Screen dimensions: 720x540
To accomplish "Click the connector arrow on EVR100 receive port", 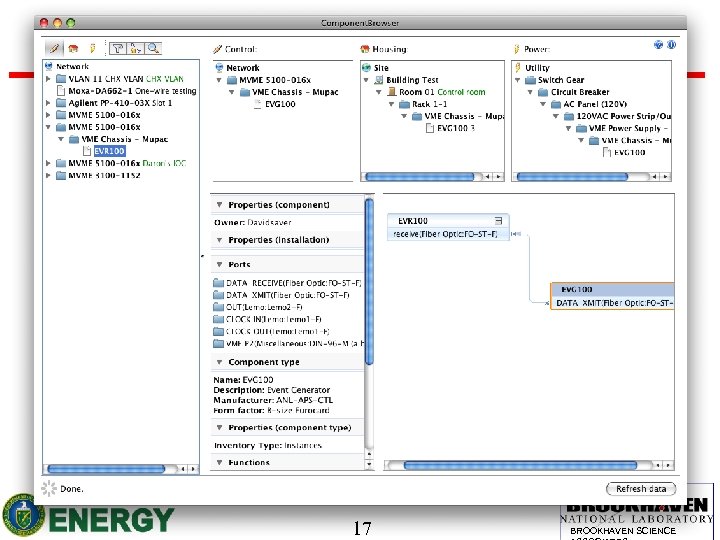I will 516,234.
